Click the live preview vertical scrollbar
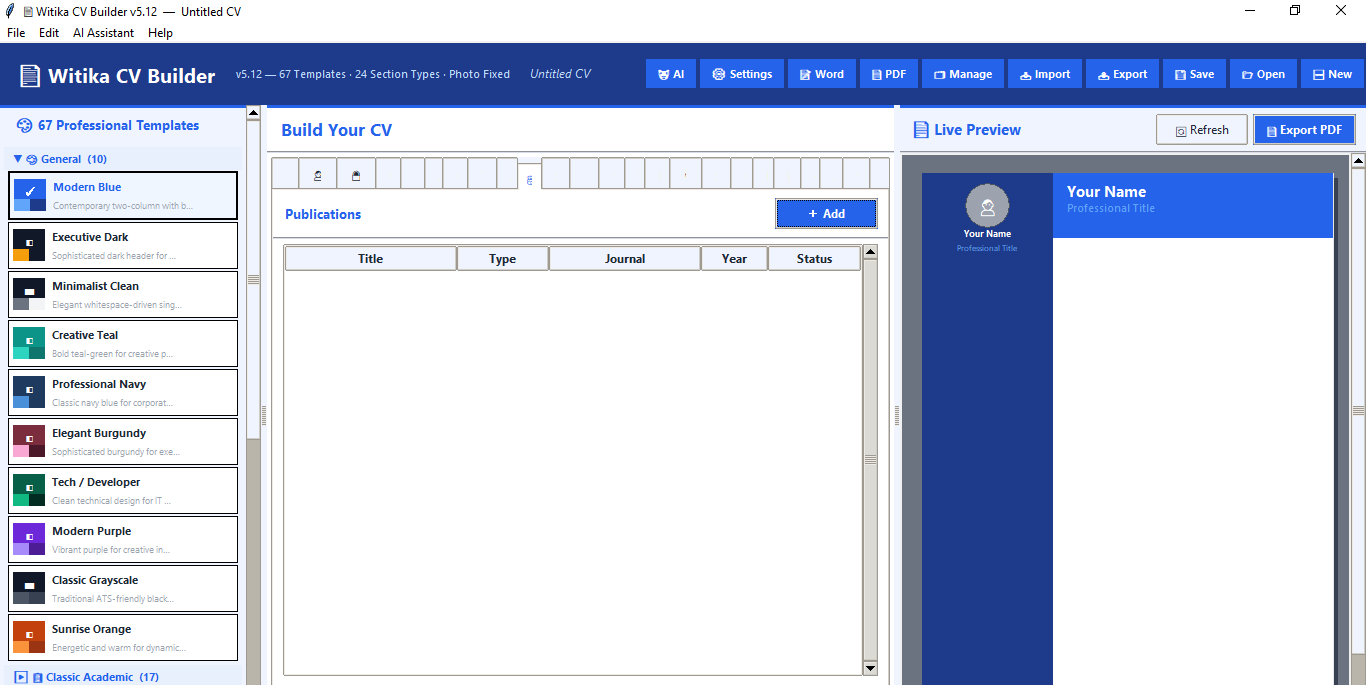The height and width of the screenshot is (685, 1366). click(x=1359, y=410)
